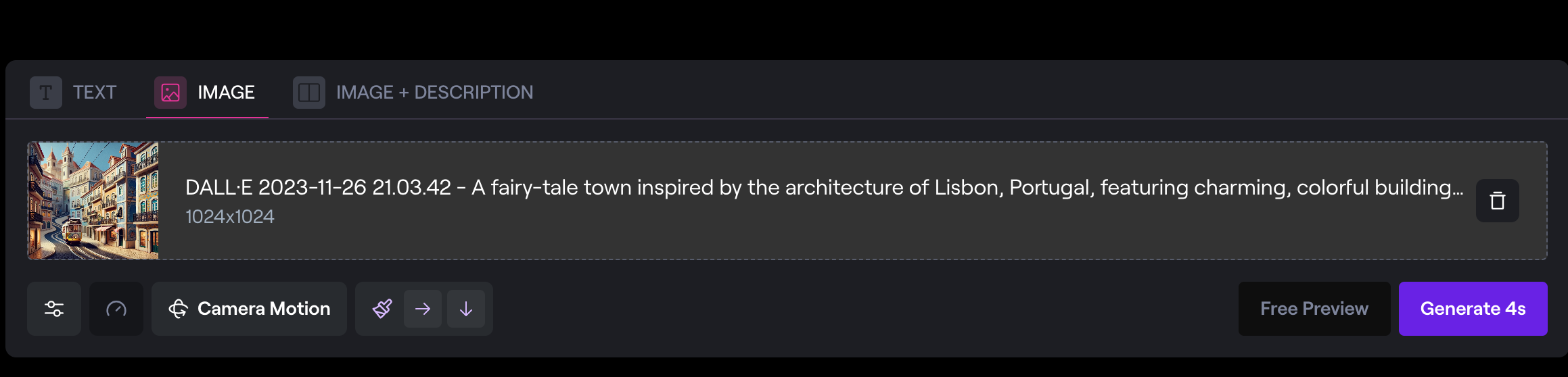Delete the uploaded image with trash icon
This screenshot has width=1568, height=377.
[1497, 201]
